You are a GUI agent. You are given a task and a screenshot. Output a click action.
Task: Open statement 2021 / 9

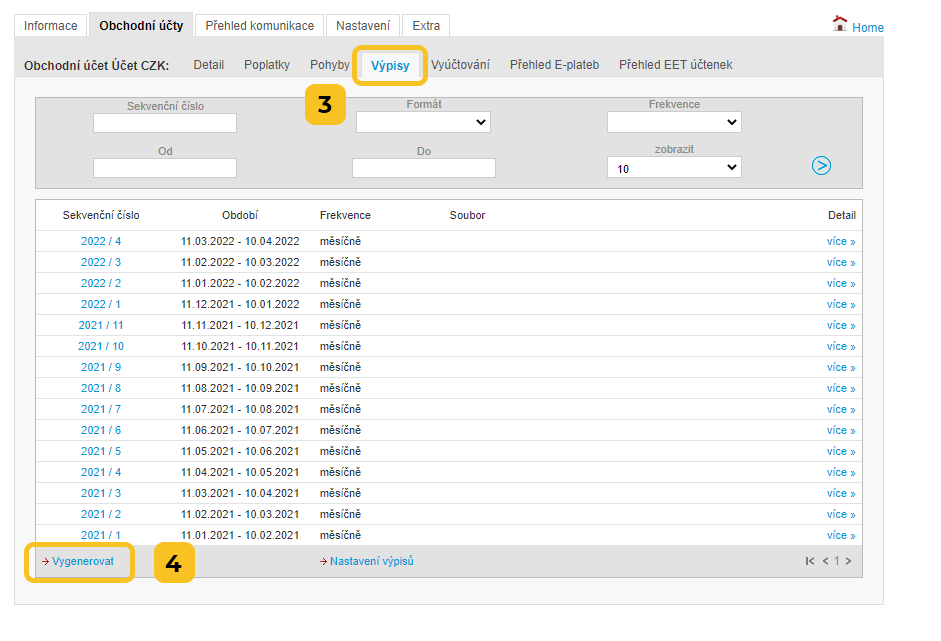pyautogui.click(x=101, y=367)
